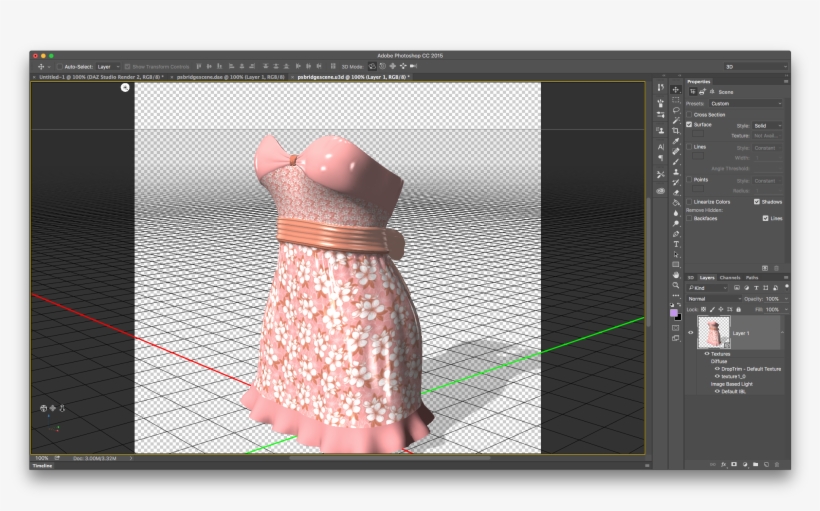The width and height of the screenshot is (820, 511).
Task: Click the delete layer trash icon
Action: click(775, 464)
